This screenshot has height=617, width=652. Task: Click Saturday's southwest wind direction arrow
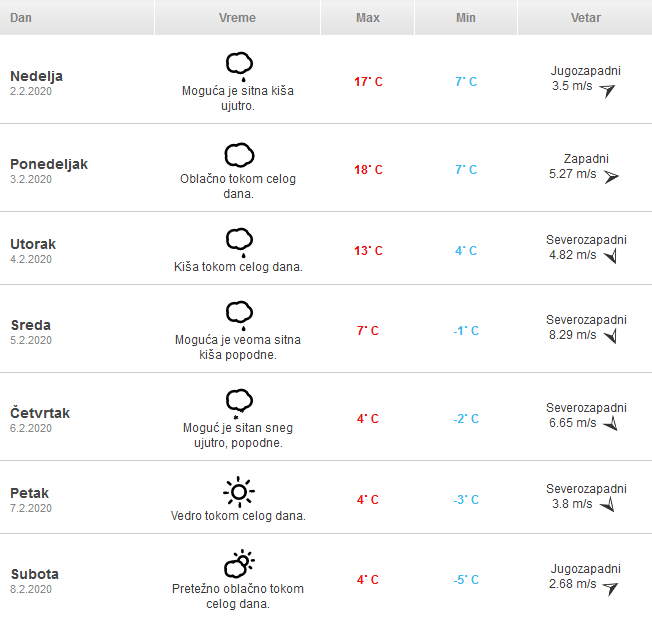(x=610, y=587)
